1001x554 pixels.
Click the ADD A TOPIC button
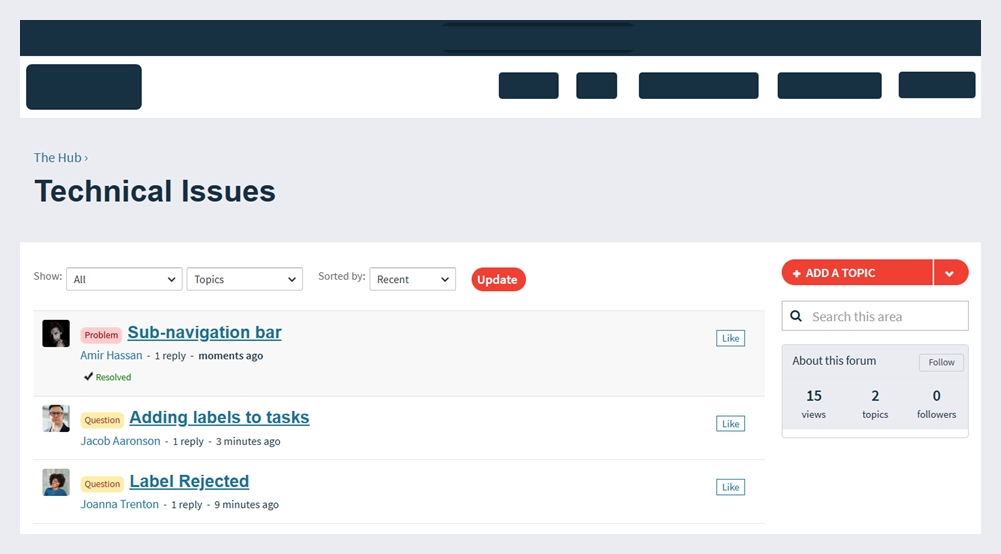(x=857, y=273)
